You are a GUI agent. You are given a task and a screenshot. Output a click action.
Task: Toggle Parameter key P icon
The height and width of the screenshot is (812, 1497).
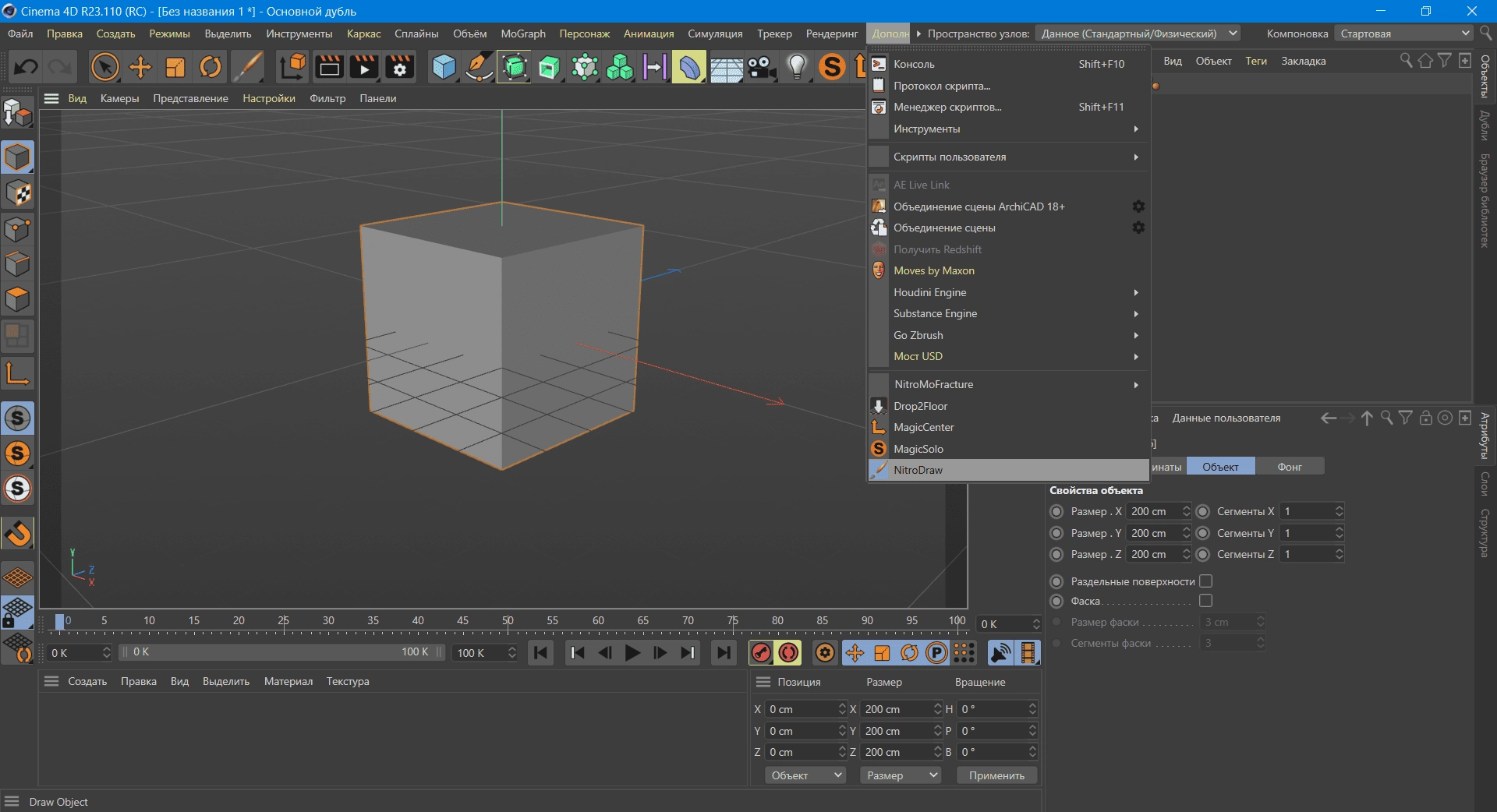(936, 653)
